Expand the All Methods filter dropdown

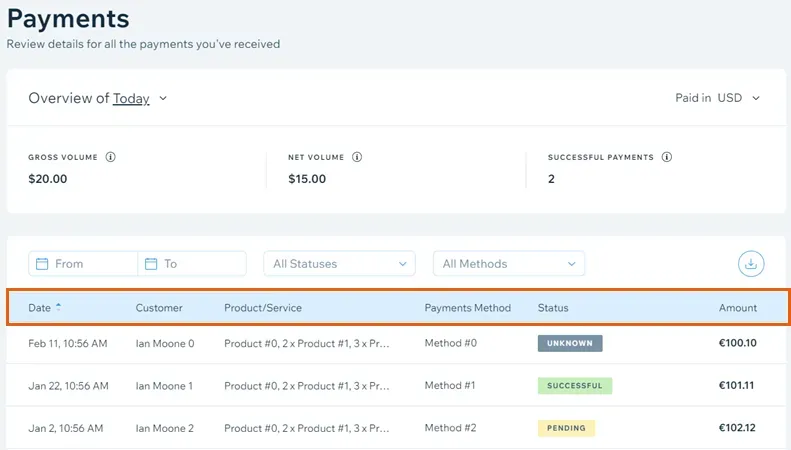509,264
